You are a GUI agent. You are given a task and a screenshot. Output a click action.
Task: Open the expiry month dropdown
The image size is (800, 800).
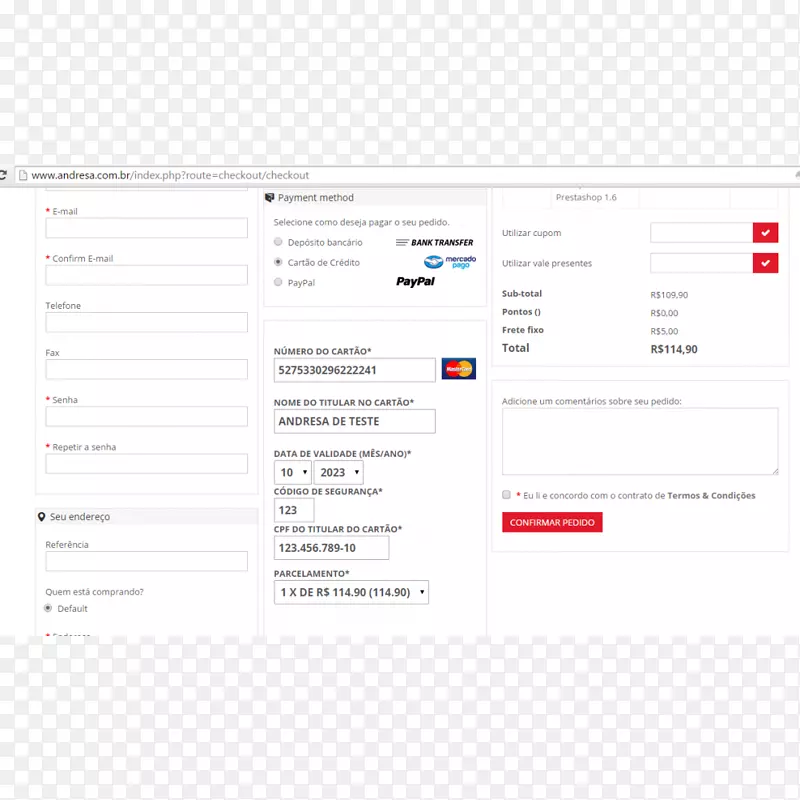point(292,472)
